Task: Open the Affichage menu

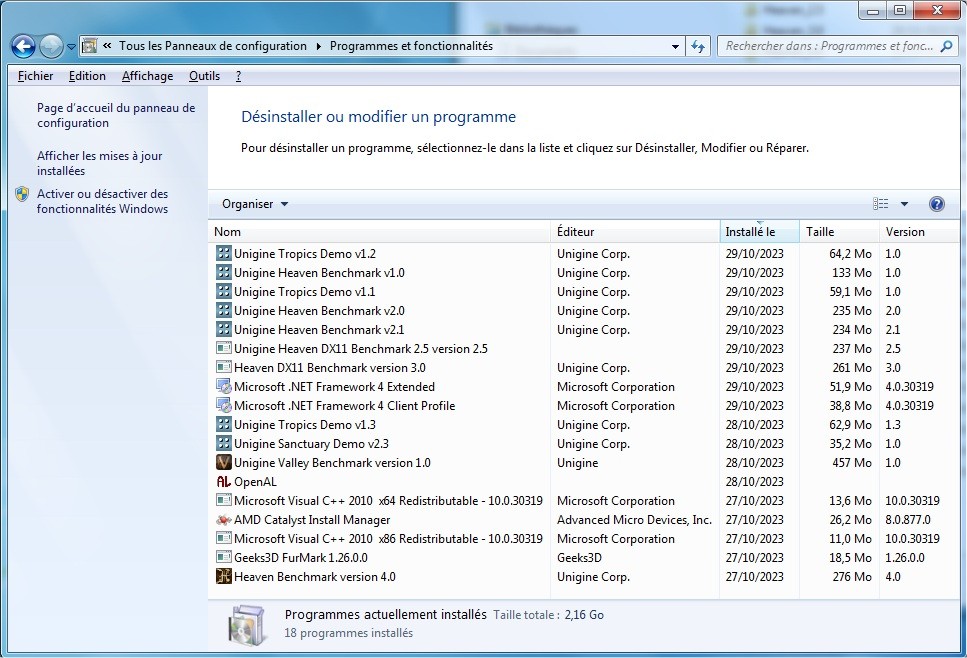Action: [x=147, y=76]
